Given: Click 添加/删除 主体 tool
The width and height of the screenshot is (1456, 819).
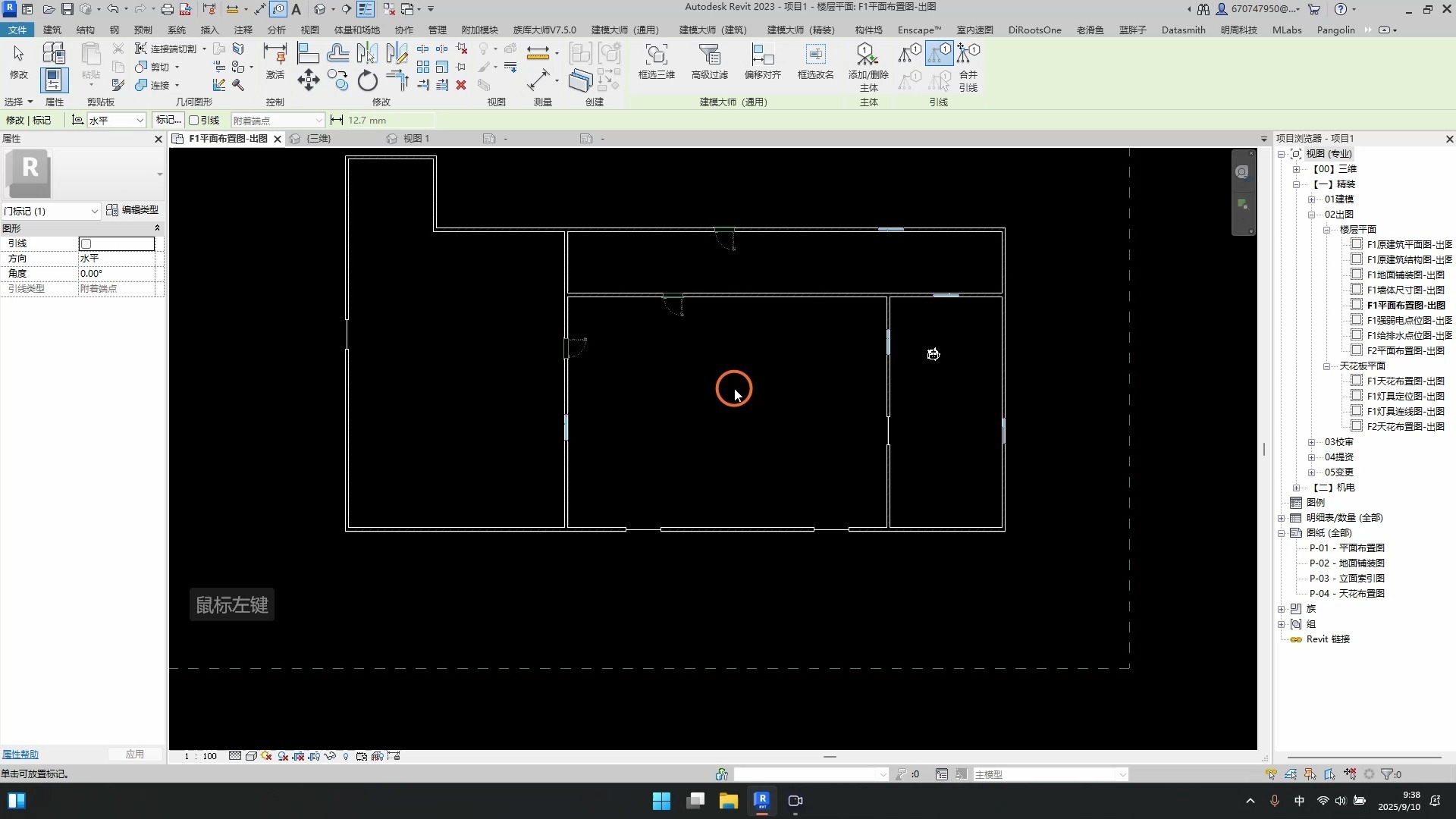Looking at the screenshot, I should (x=868, y=67).
